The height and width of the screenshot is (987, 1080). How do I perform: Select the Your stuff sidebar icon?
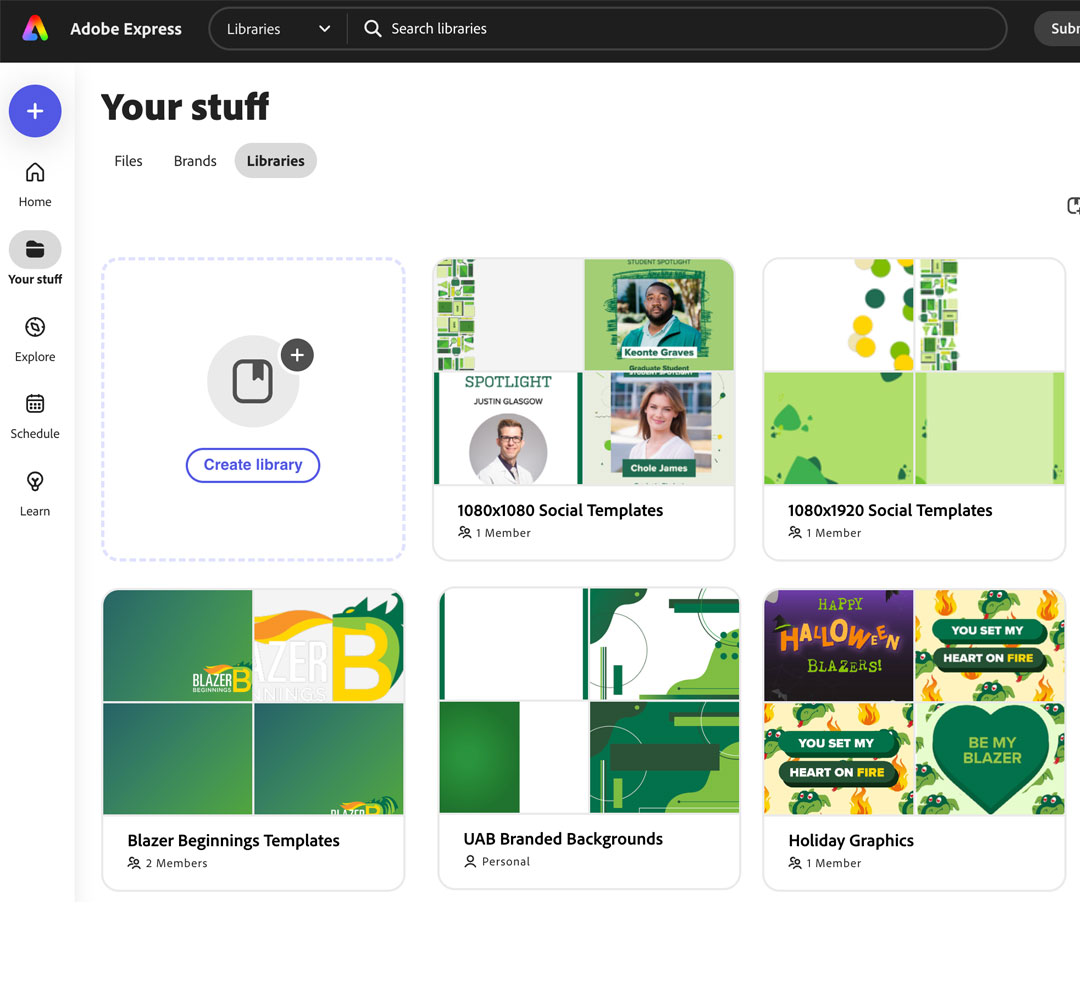point(35,252)
